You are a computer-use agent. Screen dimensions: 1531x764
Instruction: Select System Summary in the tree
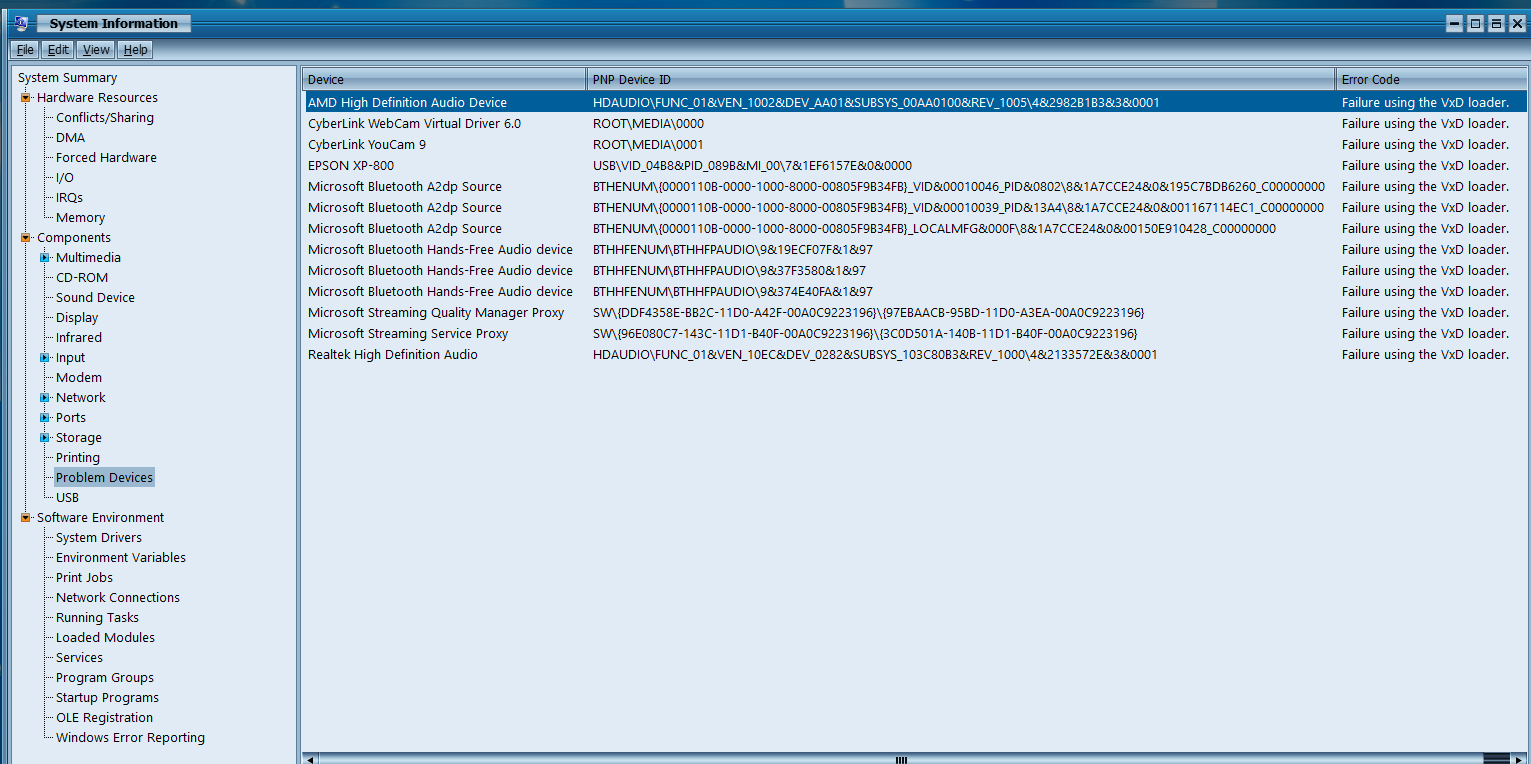click(x=67, y=78)
